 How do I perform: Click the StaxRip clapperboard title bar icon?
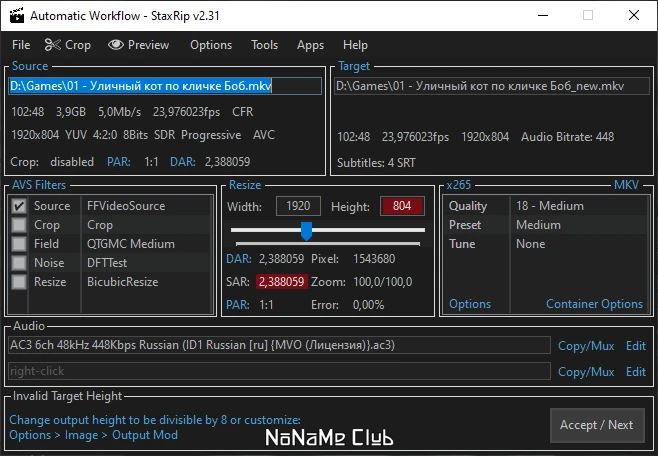(17, 15)
